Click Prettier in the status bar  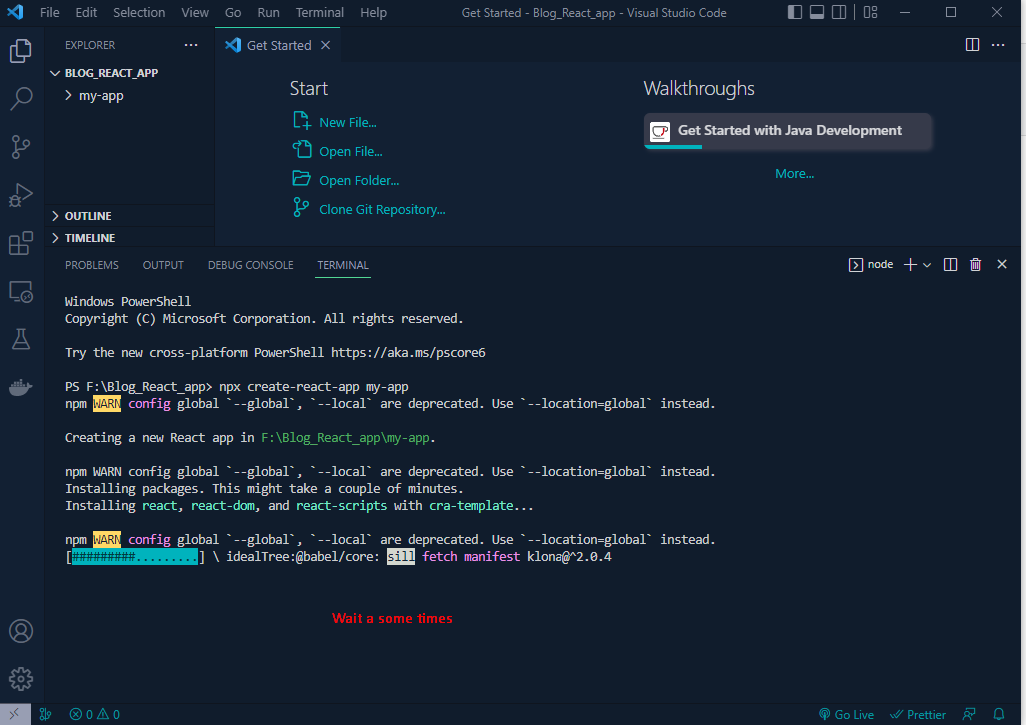(918, 715)
